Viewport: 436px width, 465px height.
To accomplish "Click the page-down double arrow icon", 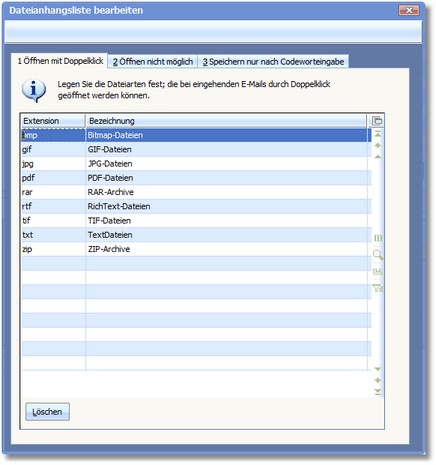I will coord(378,380).
